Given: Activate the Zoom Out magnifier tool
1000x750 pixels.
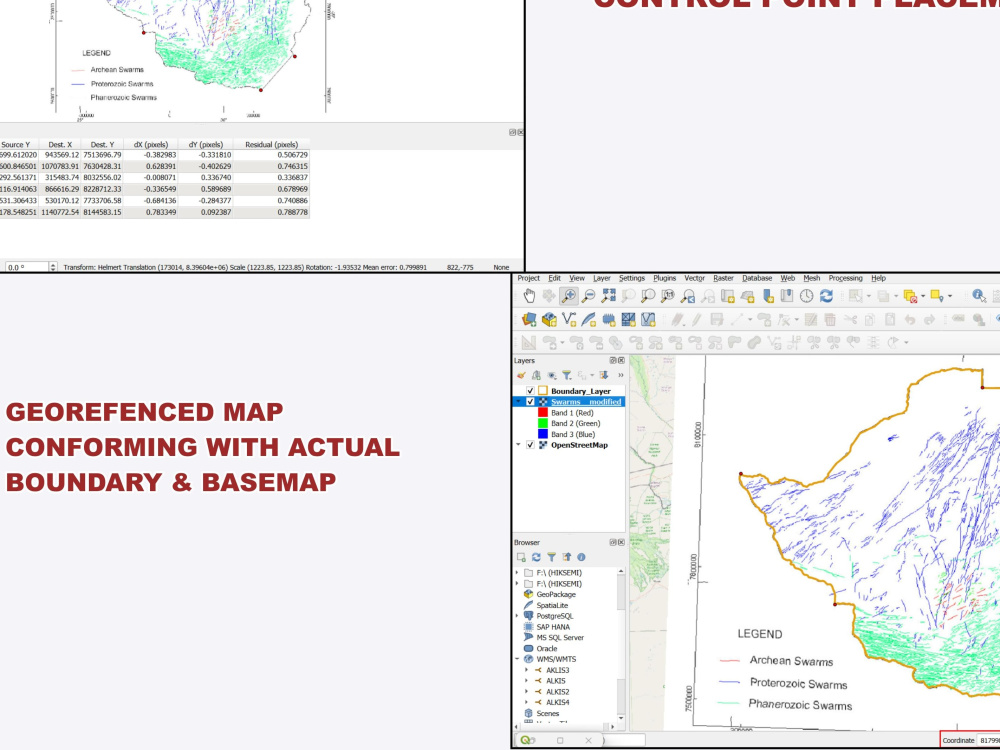Looking at the screenshot, I should pyautogui.click(x=589, y=296).
